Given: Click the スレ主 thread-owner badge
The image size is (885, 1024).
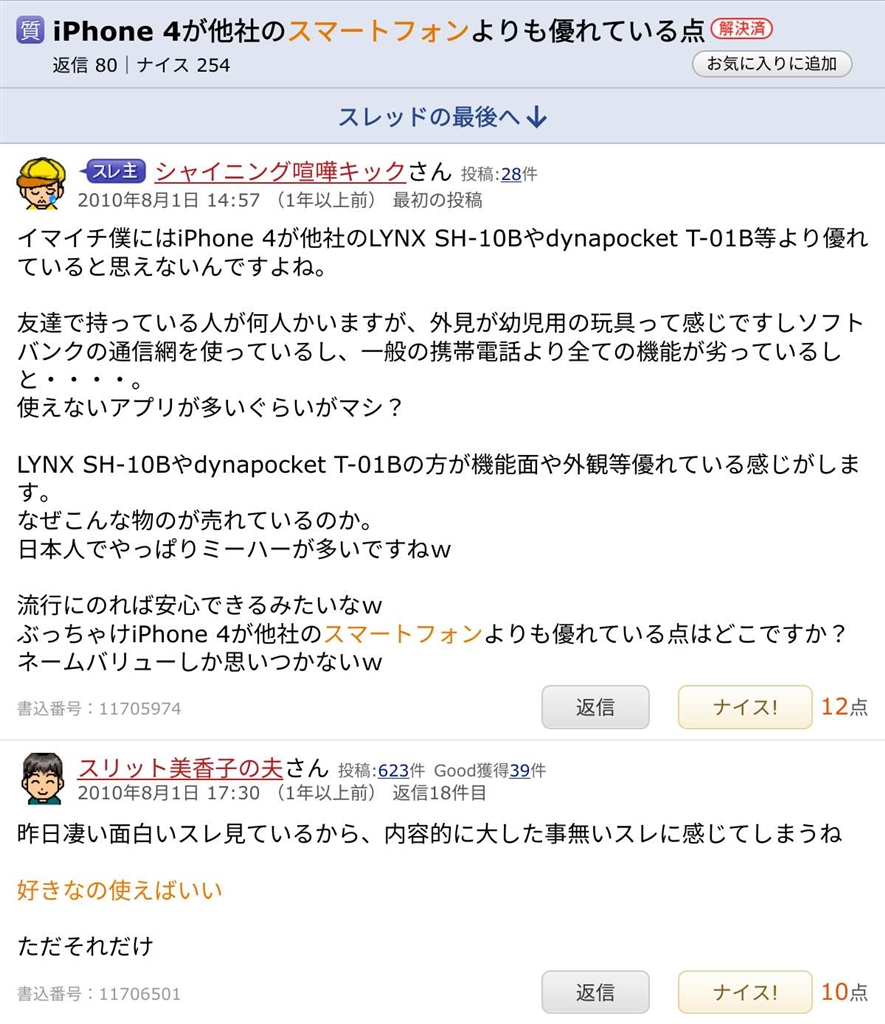Looking at the screenshot, I should [x=112, y=172].
